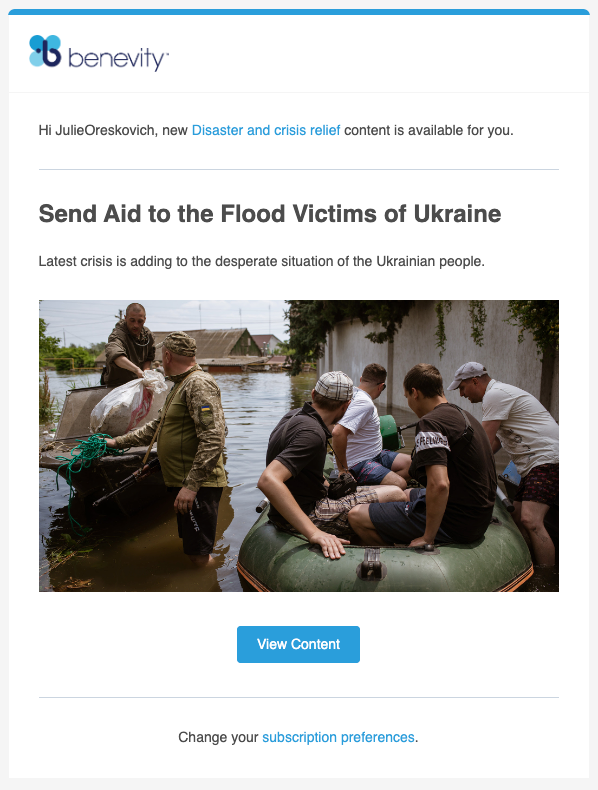Open the Disaster and crisis relief link
Viewport: 598px width, 790px height.
pos(266,130)
